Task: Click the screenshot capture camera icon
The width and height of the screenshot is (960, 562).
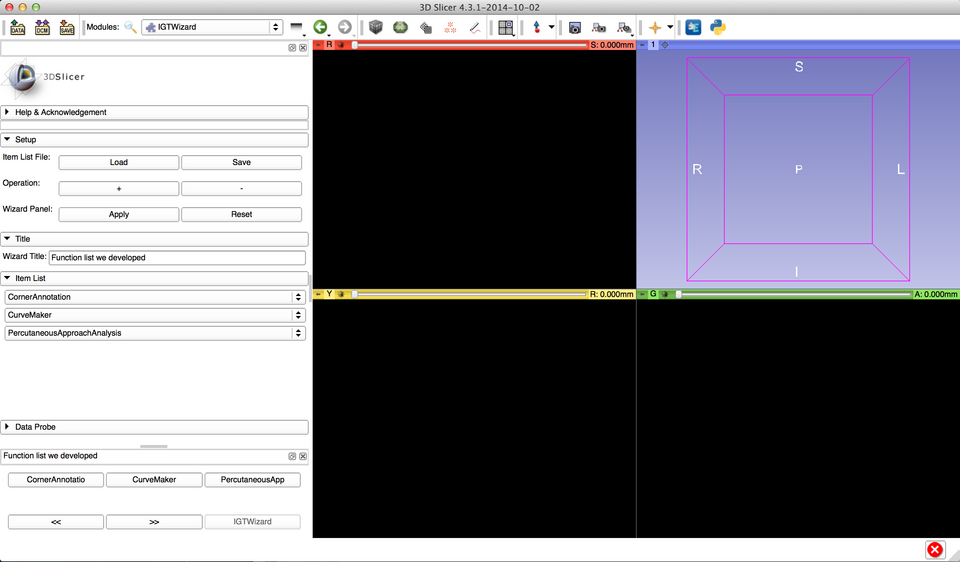Action: pyautogui.click(x=575, y=27)
